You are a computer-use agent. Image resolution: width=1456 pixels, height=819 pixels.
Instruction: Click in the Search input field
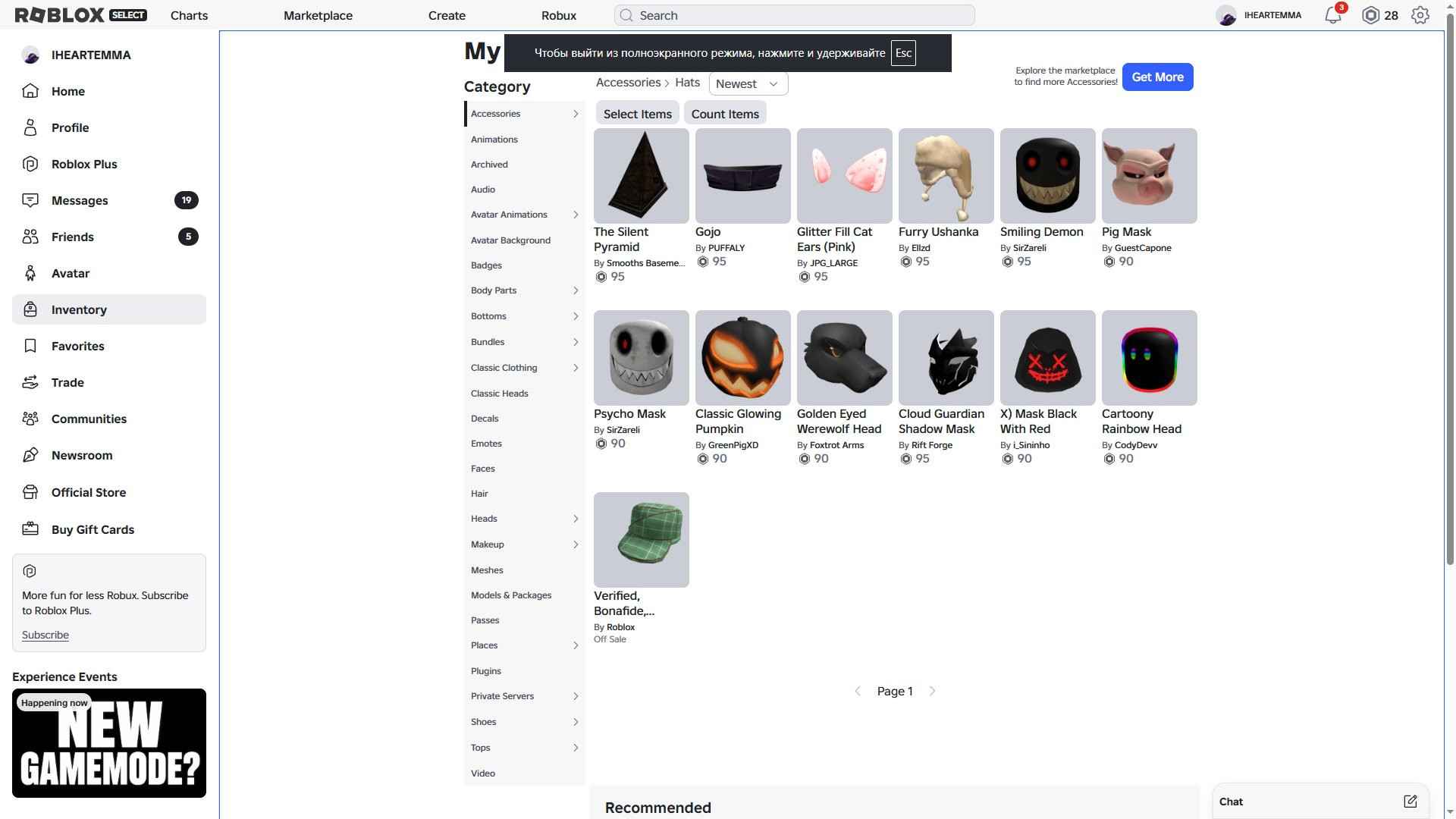[x=794, y=15]
